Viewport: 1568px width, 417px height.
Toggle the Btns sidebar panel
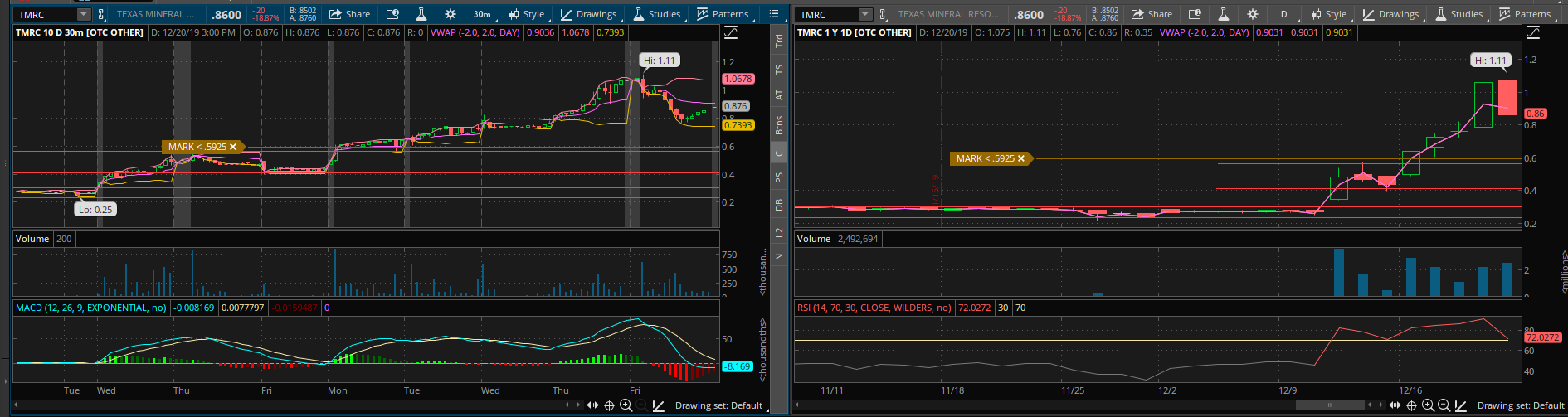tap(779, 125)
